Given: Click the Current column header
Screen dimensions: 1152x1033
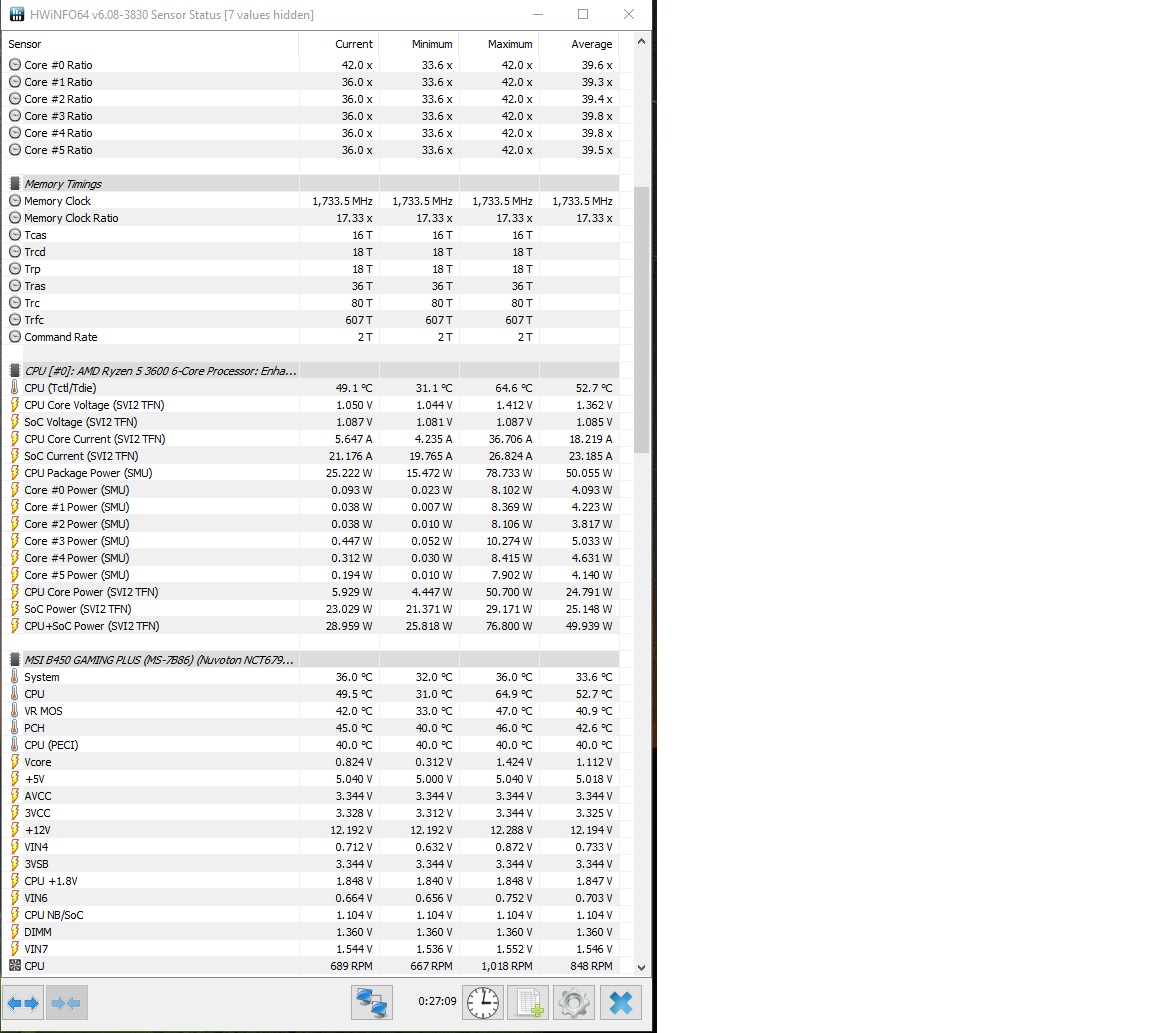Looking at the screenshot, I should [353, 44].
